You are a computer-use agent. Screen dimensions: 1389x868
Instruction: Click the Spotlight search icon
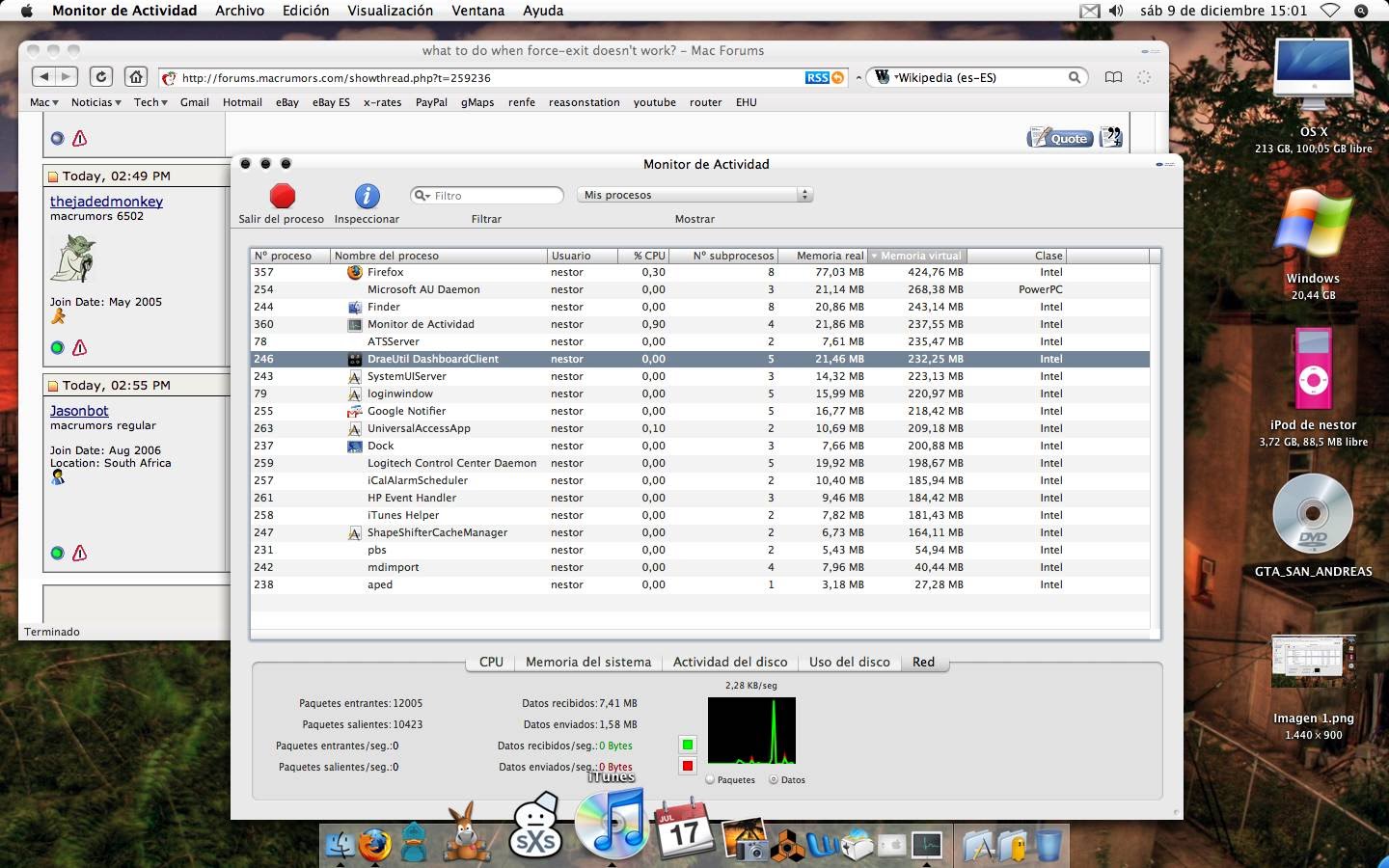tap(1361, 11)
